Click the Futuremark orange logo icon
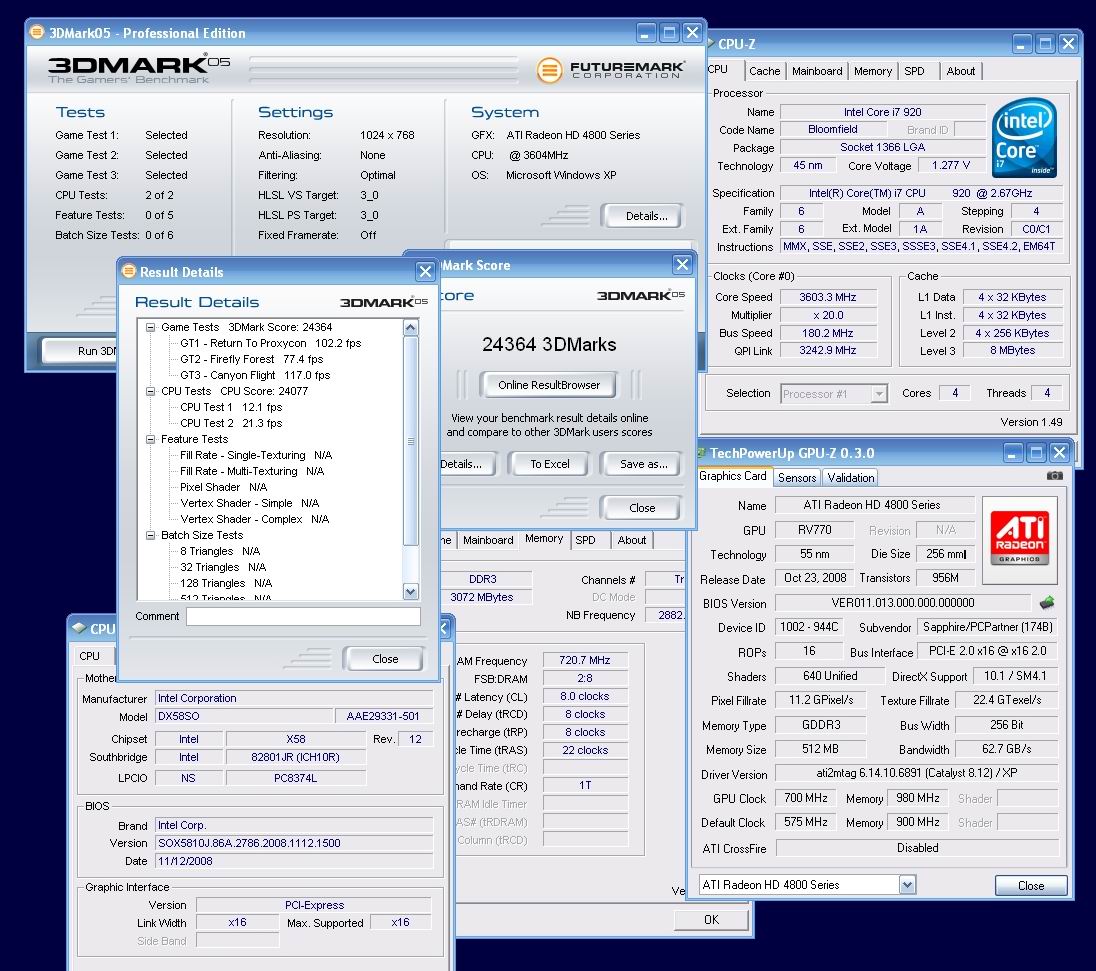 pos(549,70)
